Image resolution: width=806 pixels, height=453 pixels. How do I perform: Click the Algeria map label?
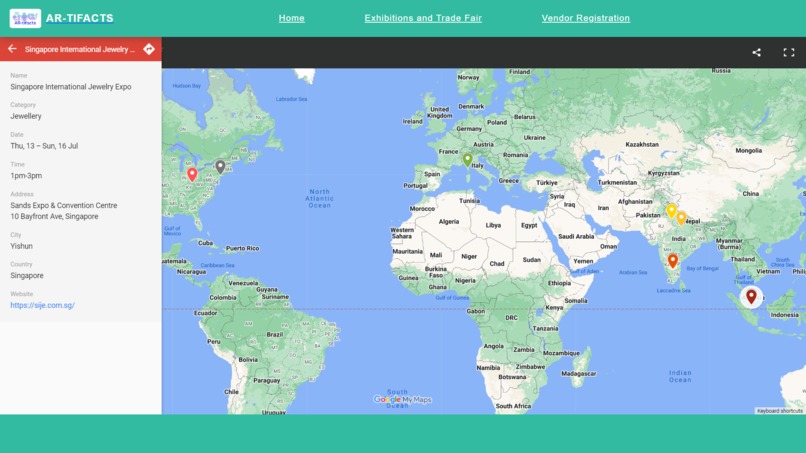tap(449, 222)
